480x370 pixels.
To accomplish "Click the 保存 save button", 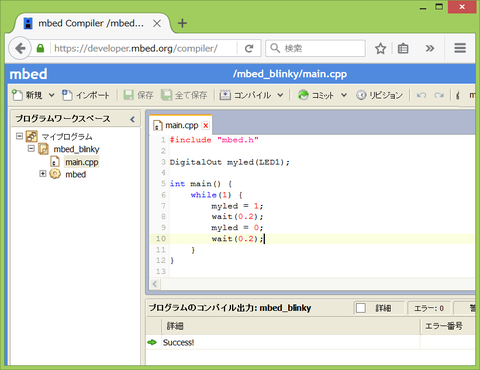I will [138, 95].
